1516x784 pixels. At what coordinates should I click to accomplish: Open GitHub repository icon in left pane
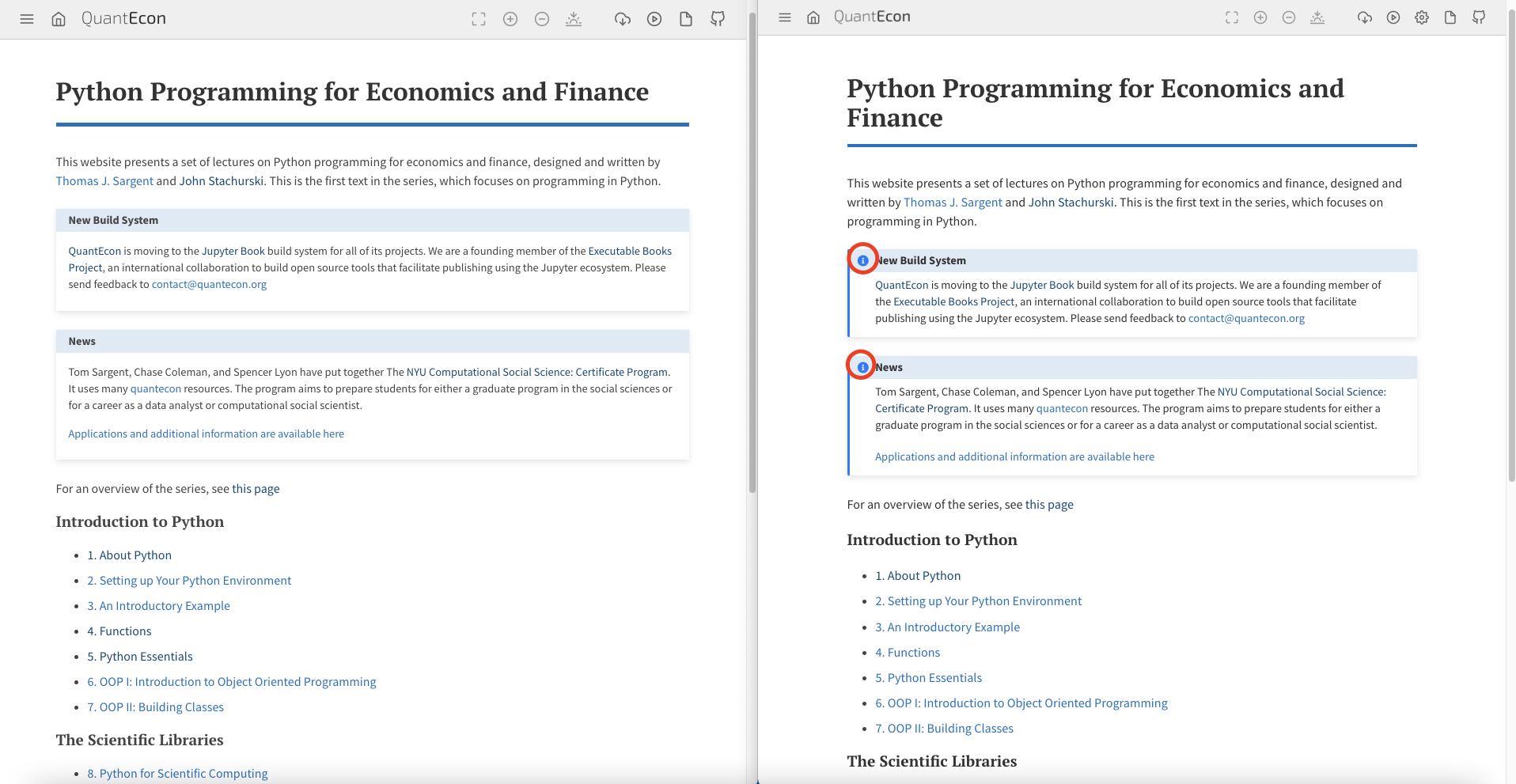pos(718,19)
